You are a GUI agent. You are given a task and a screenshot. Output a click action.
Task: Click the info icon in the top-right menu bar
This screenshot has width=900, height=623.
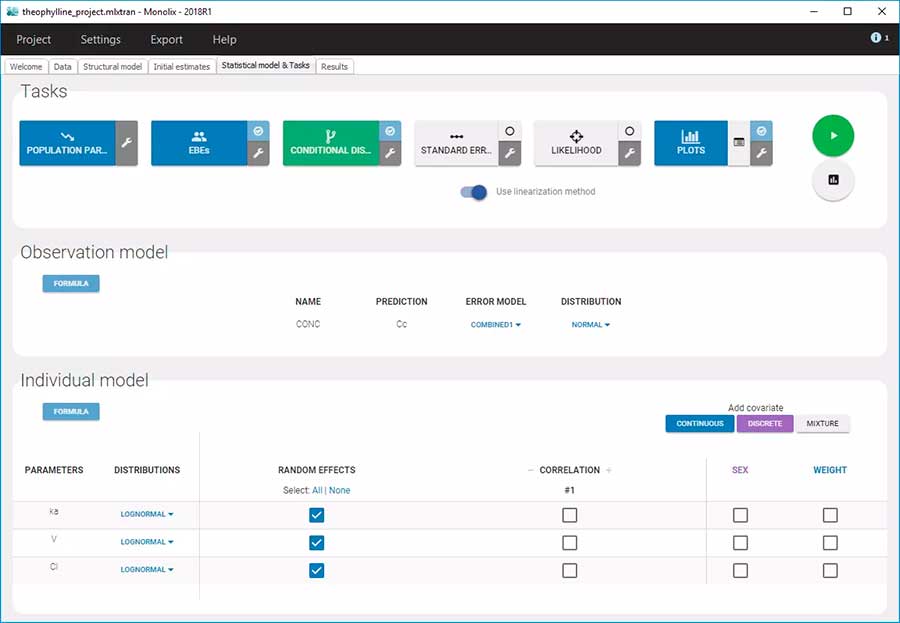(877, 38)
